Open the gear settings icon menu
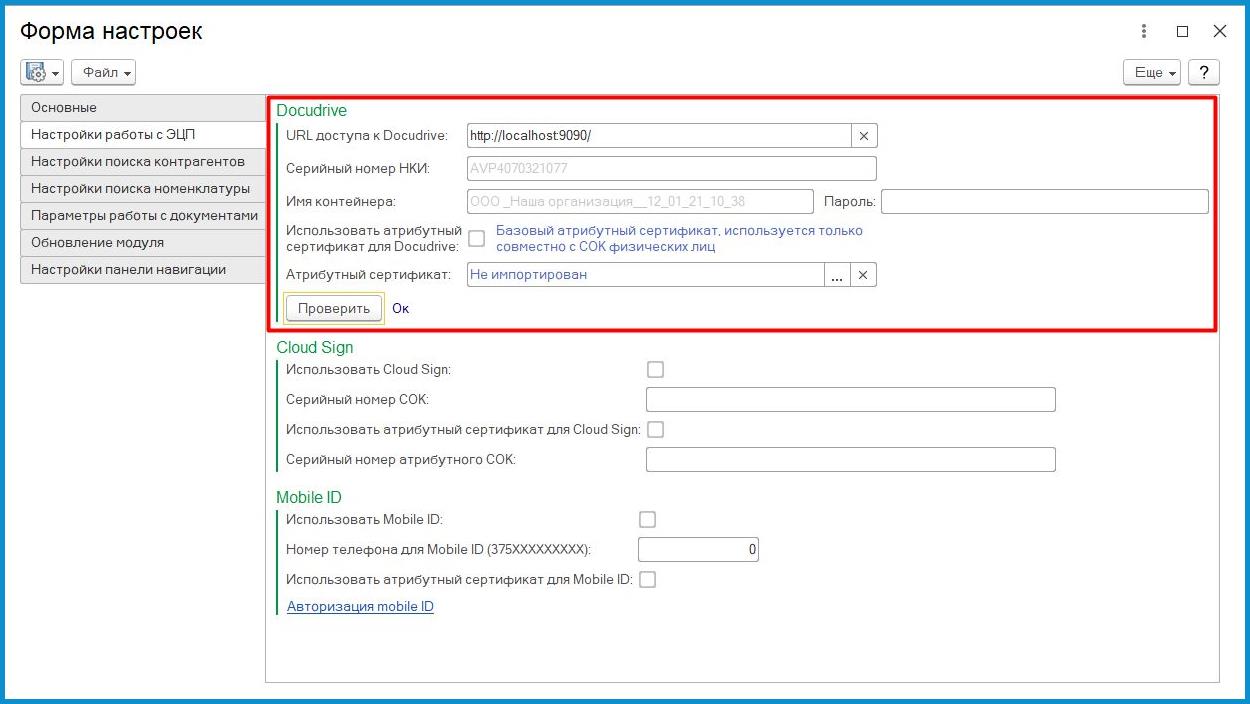The image size is (1250, 704). [42, 72]
